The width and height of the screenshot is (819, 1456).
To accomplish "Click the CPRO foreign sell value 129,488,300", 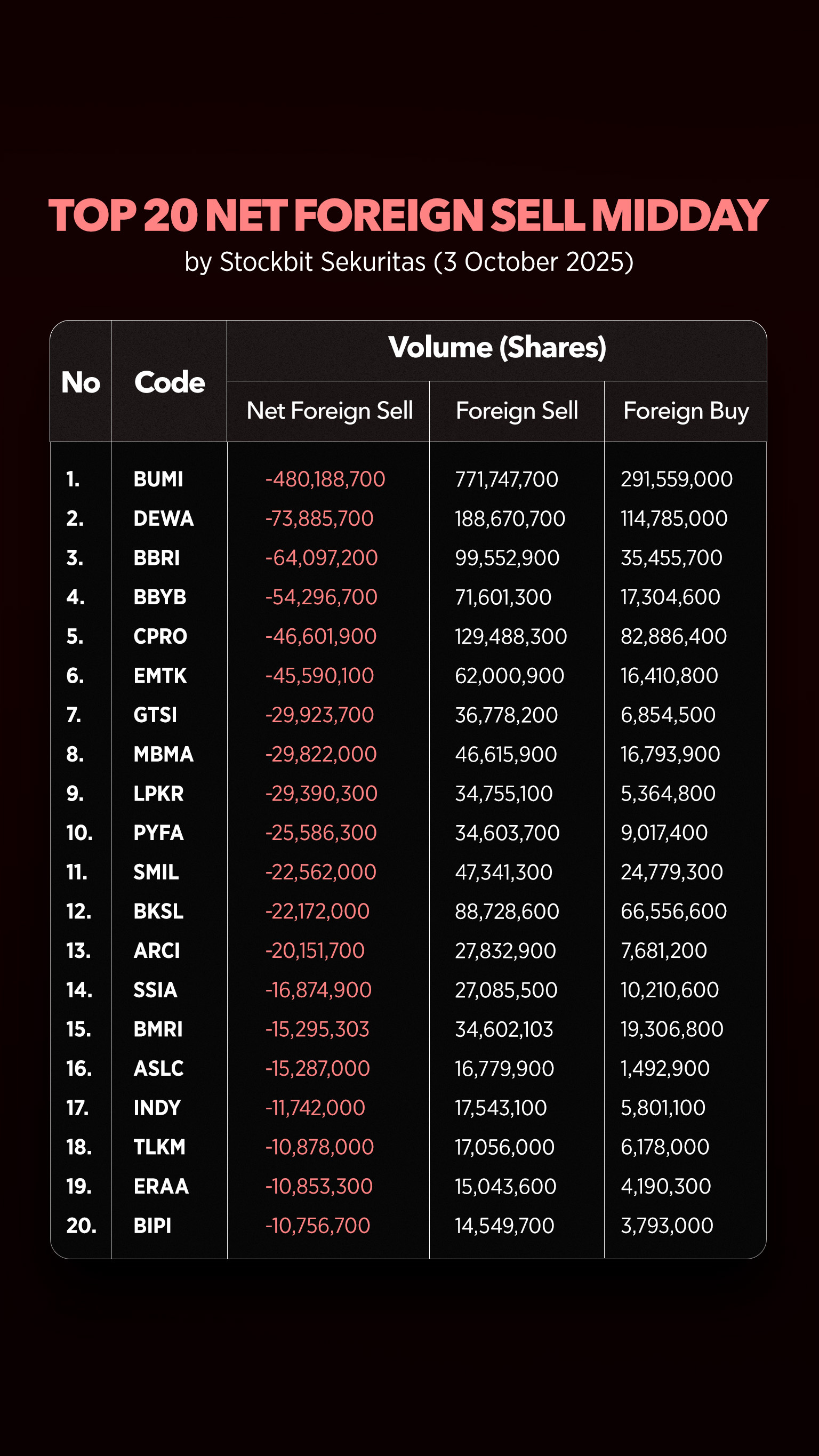I will point(510,636).
